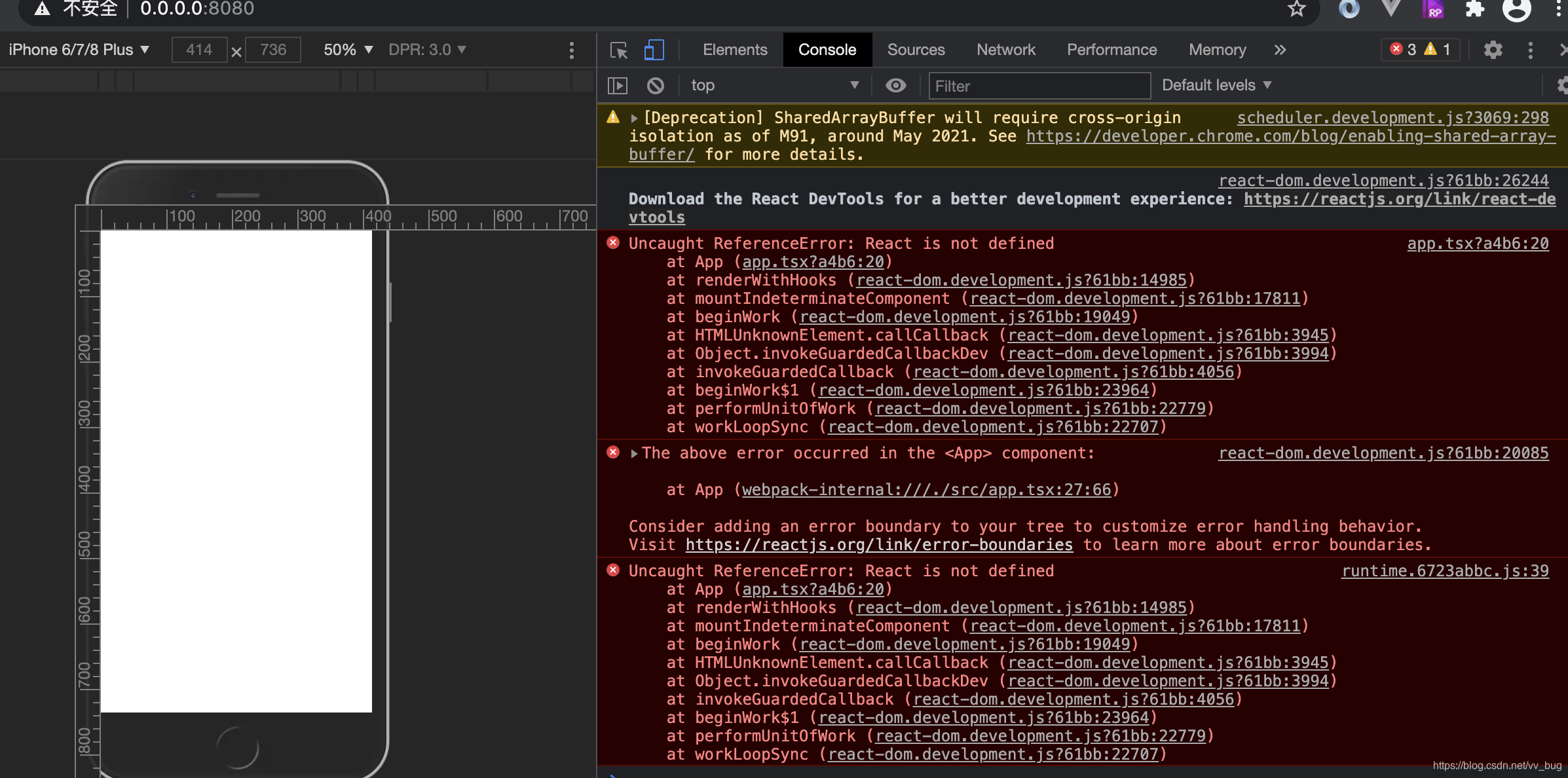
Task: Open DevTools settings gear icon
Action: pos(1493,50)
